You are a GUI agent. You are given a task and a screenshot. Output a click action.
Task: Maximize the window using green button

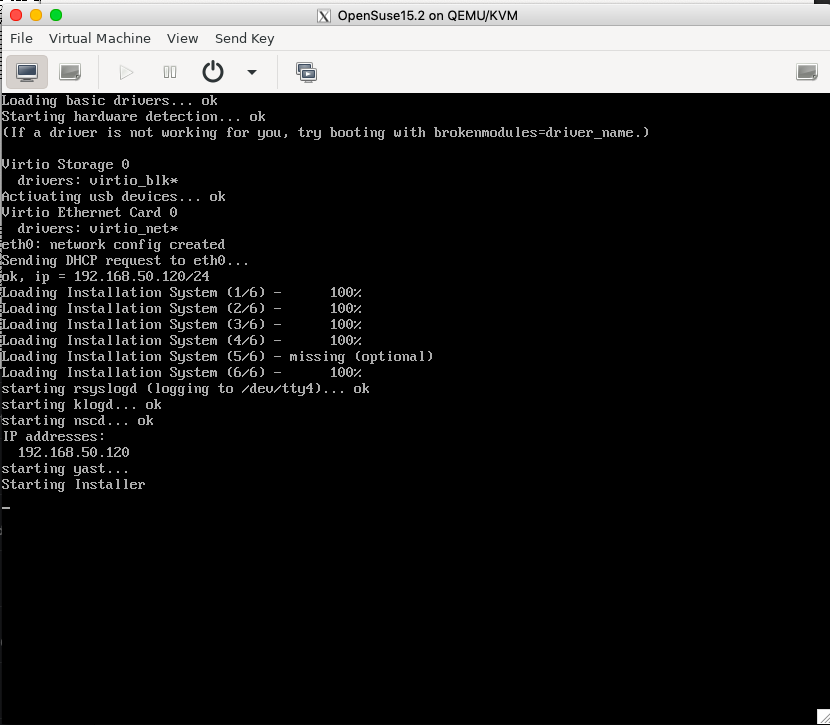pos(56,15)
